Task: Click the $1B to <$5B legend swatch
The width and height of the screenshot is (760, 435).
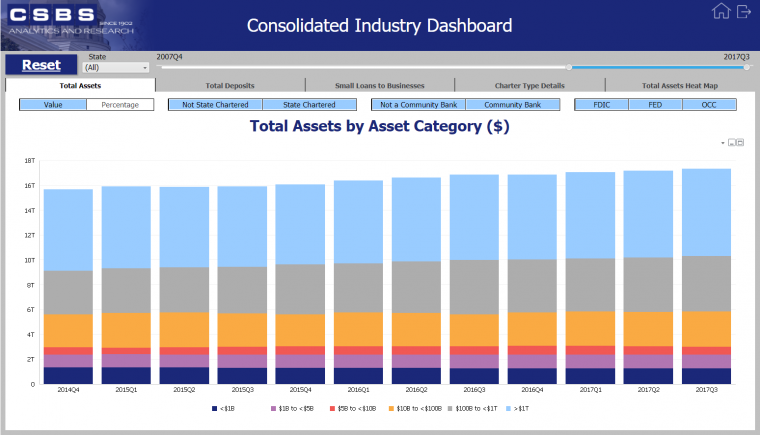Action: point(273,409)
